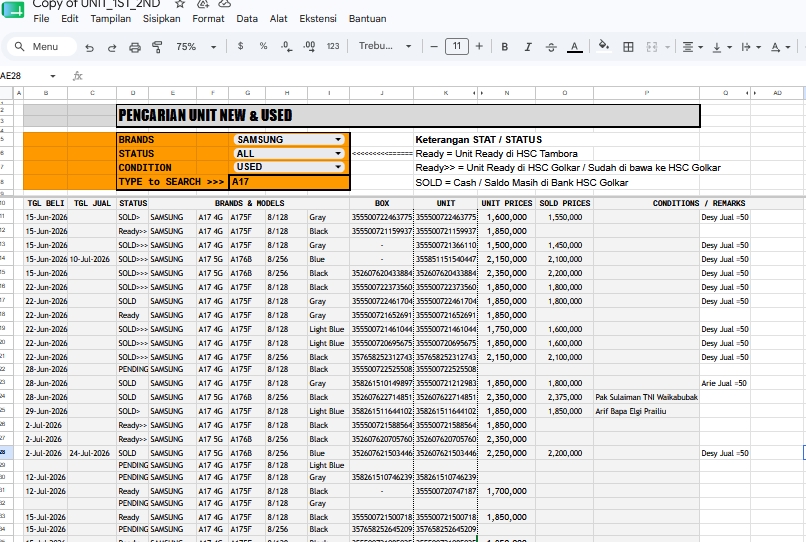Open the Trebuchet font family dropdown
Image resolution: width=806 pixels, height=542 pixels.
coord(384,46)
